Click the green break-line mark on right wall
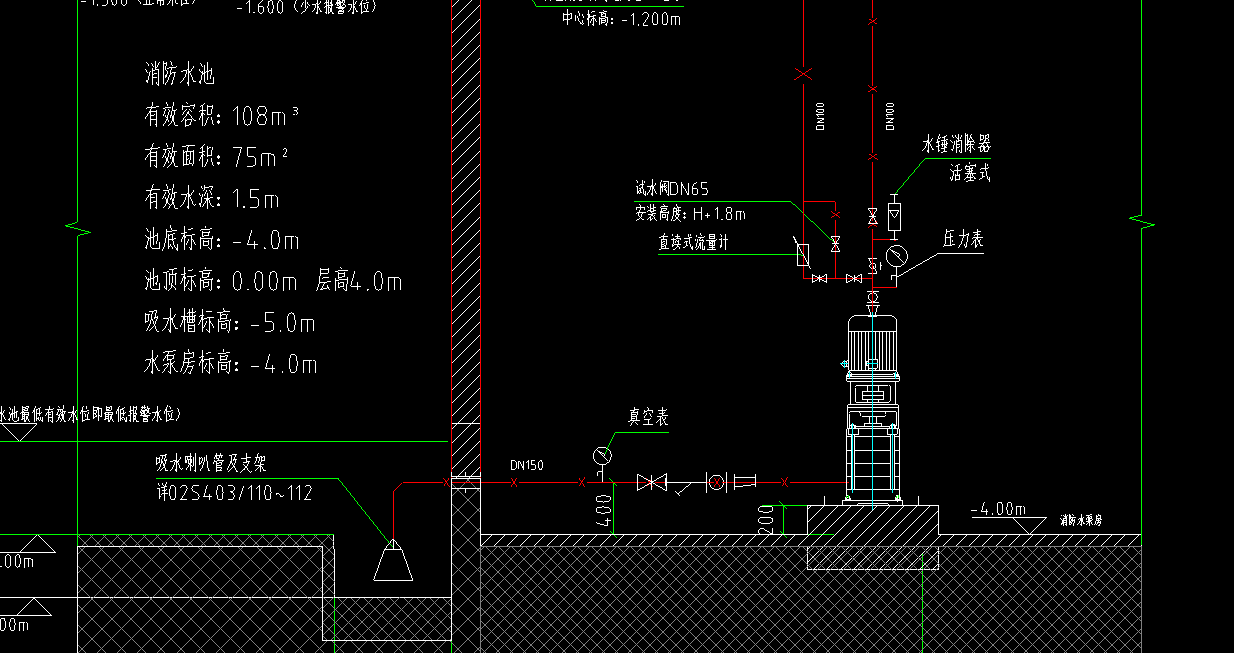 (x=1141, y=220)
